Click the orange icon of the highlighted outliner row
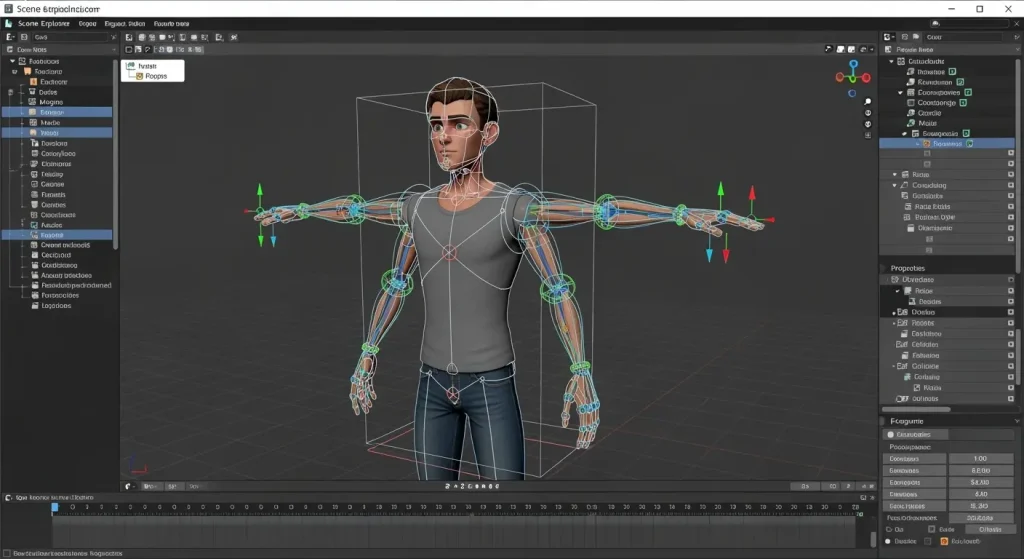Viewport: 1024px width, 559px height. pos(926,144)
